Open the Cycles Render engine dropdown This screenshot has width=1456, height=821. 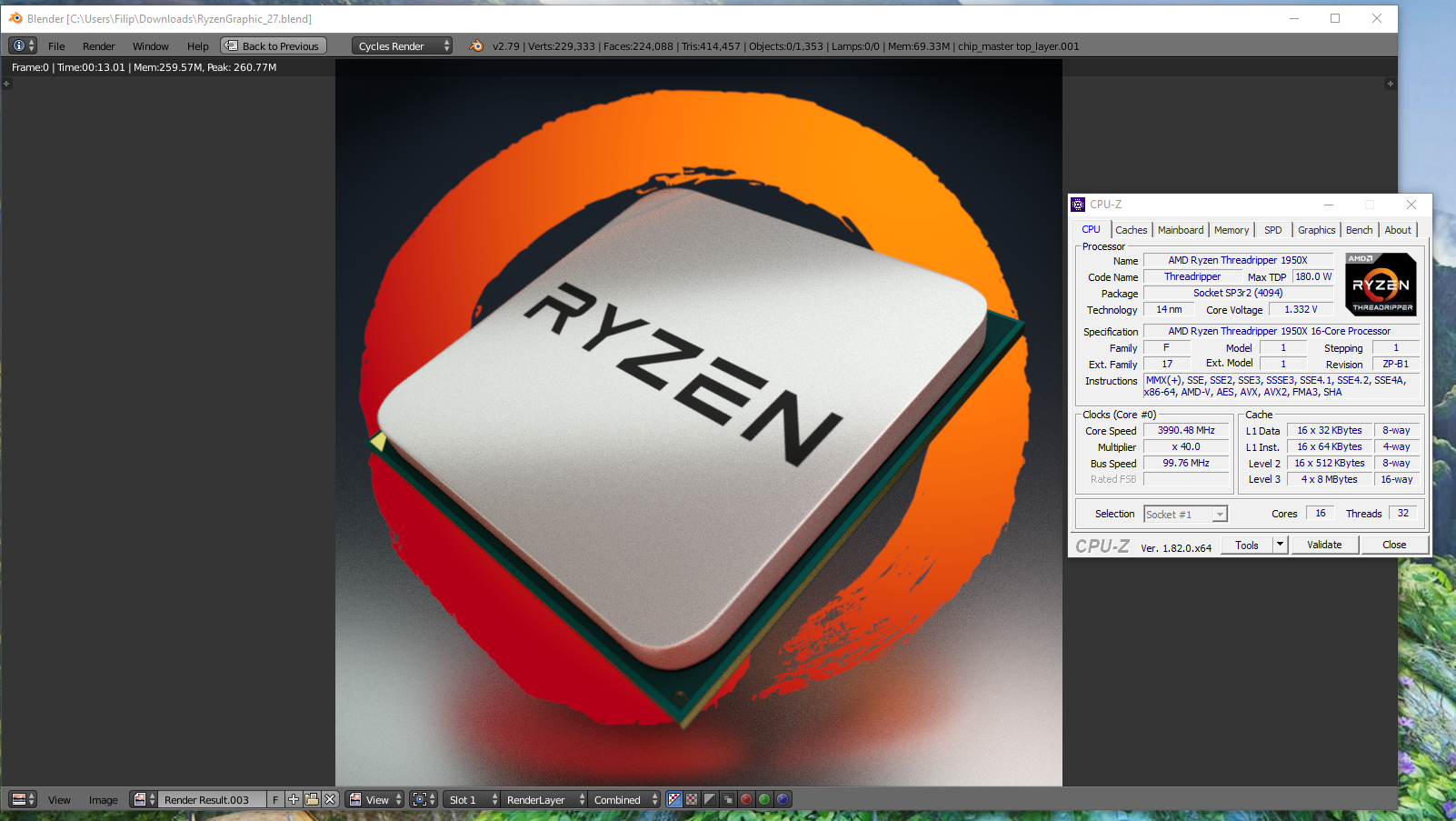point(402,45)
